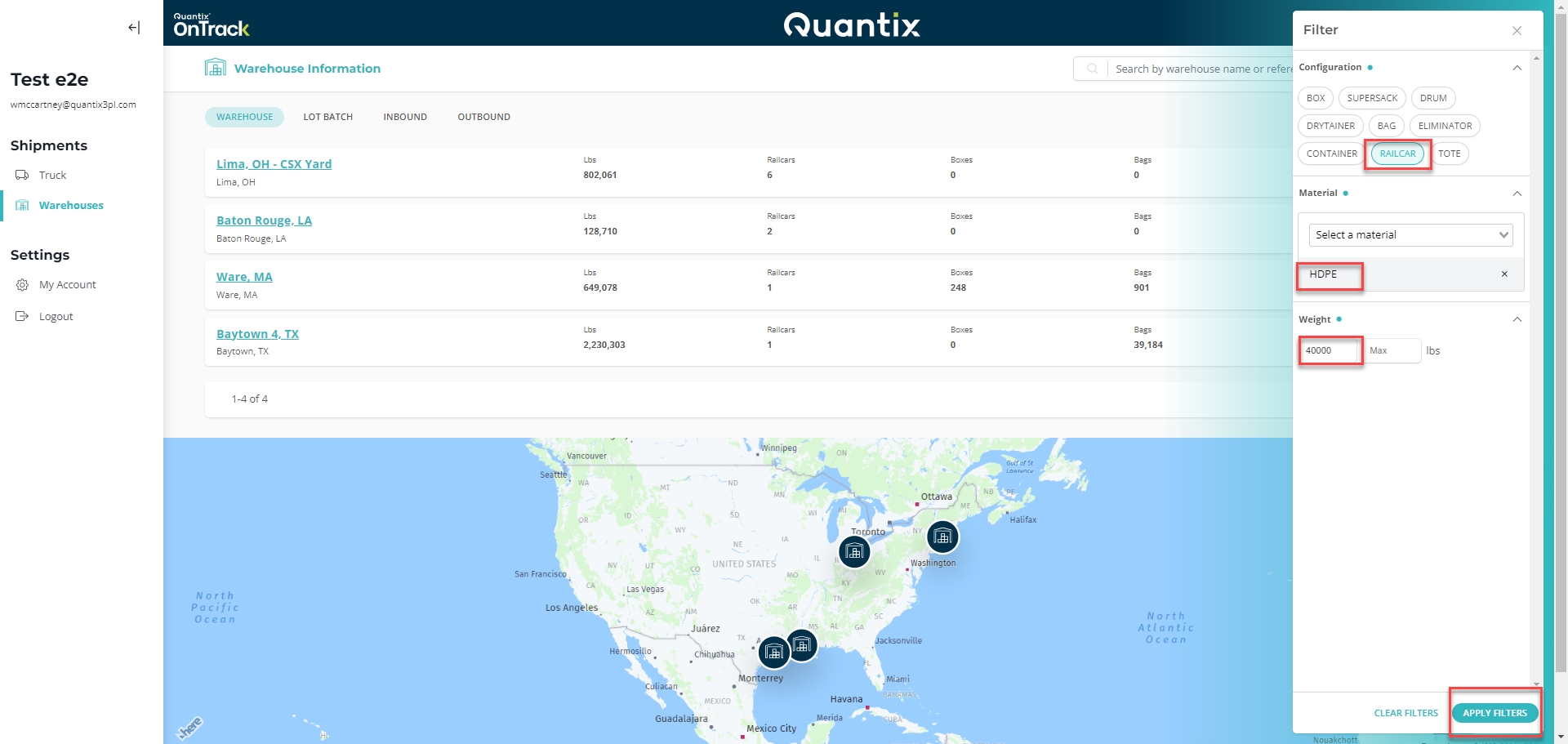Collapse the Configuration filter section
This screenshot has width=1568, height=744.
[x=1517, y=68]
